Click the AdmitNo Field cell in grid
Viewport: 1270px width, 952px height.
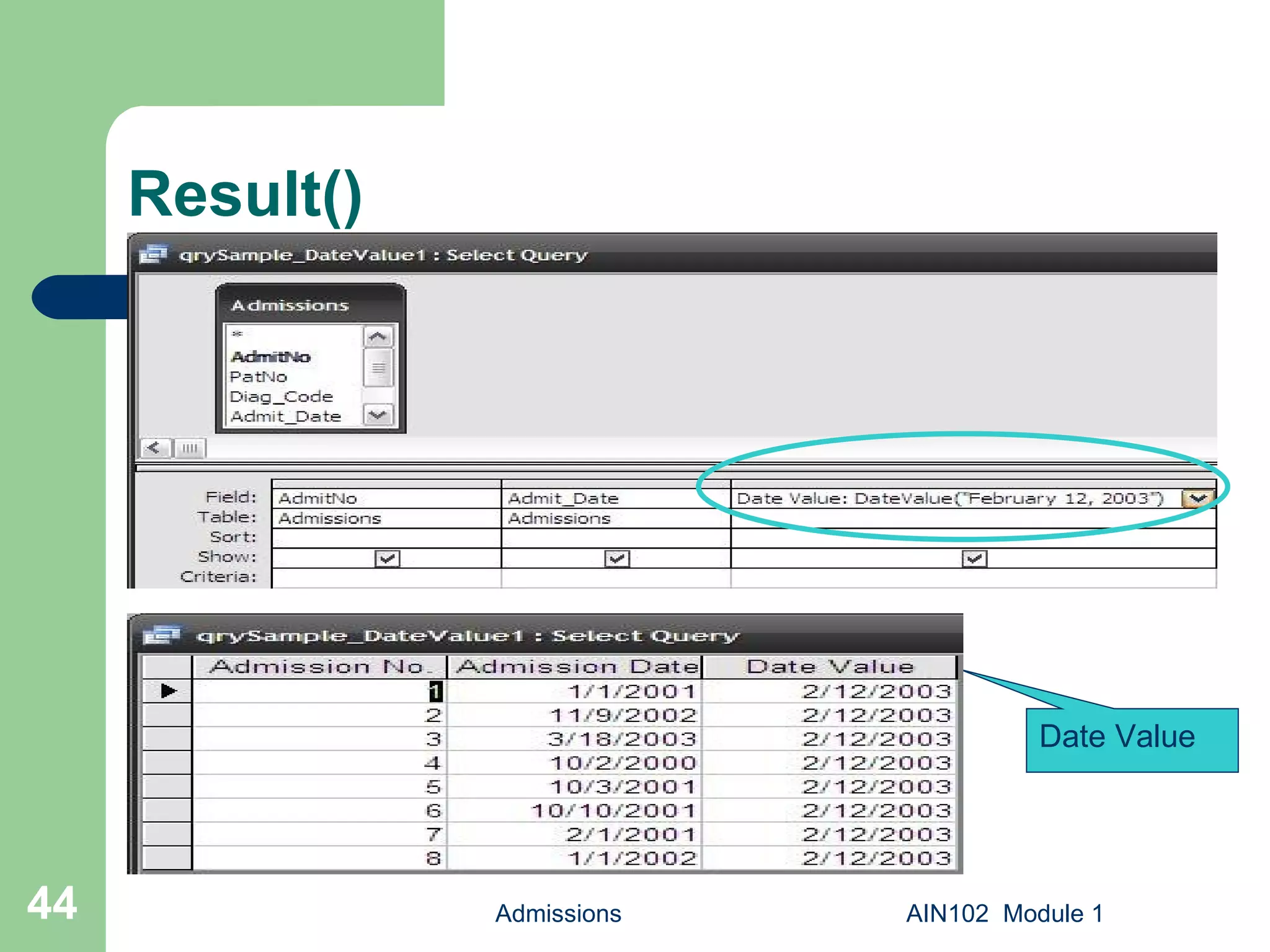386,498
